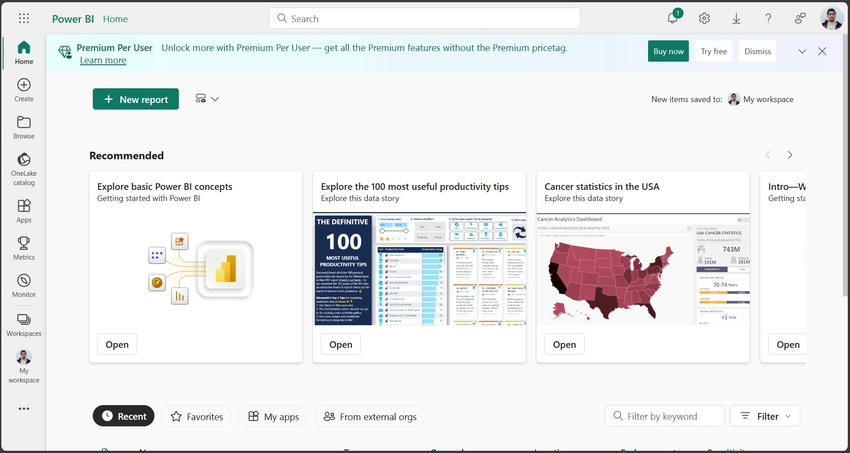The image size is (850, 453).
Task: Click 'Explore basic Power BI concepts' title
Action: coord(165,186)
